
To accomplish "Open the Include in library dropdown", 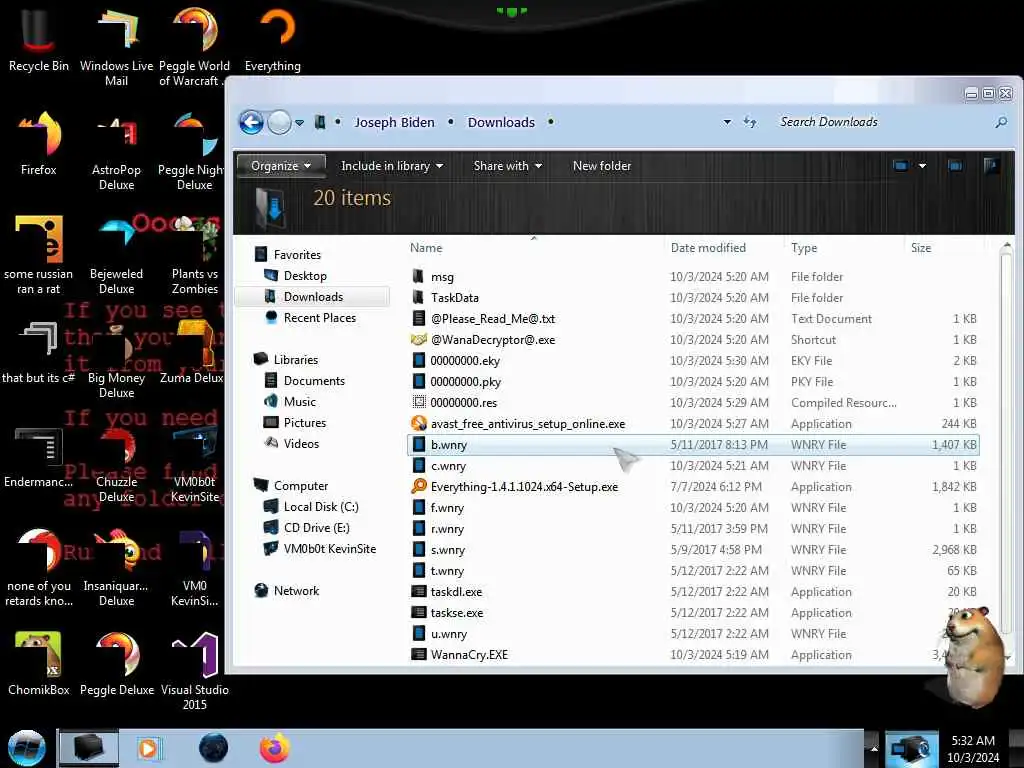I will click(x=392, y=166).
